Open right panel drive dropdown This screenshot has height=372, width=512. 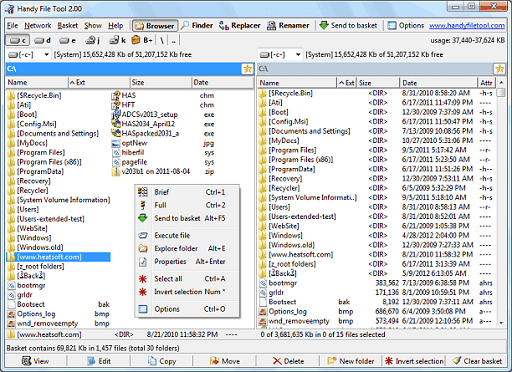pyautogui.click(x=298, y=55)
